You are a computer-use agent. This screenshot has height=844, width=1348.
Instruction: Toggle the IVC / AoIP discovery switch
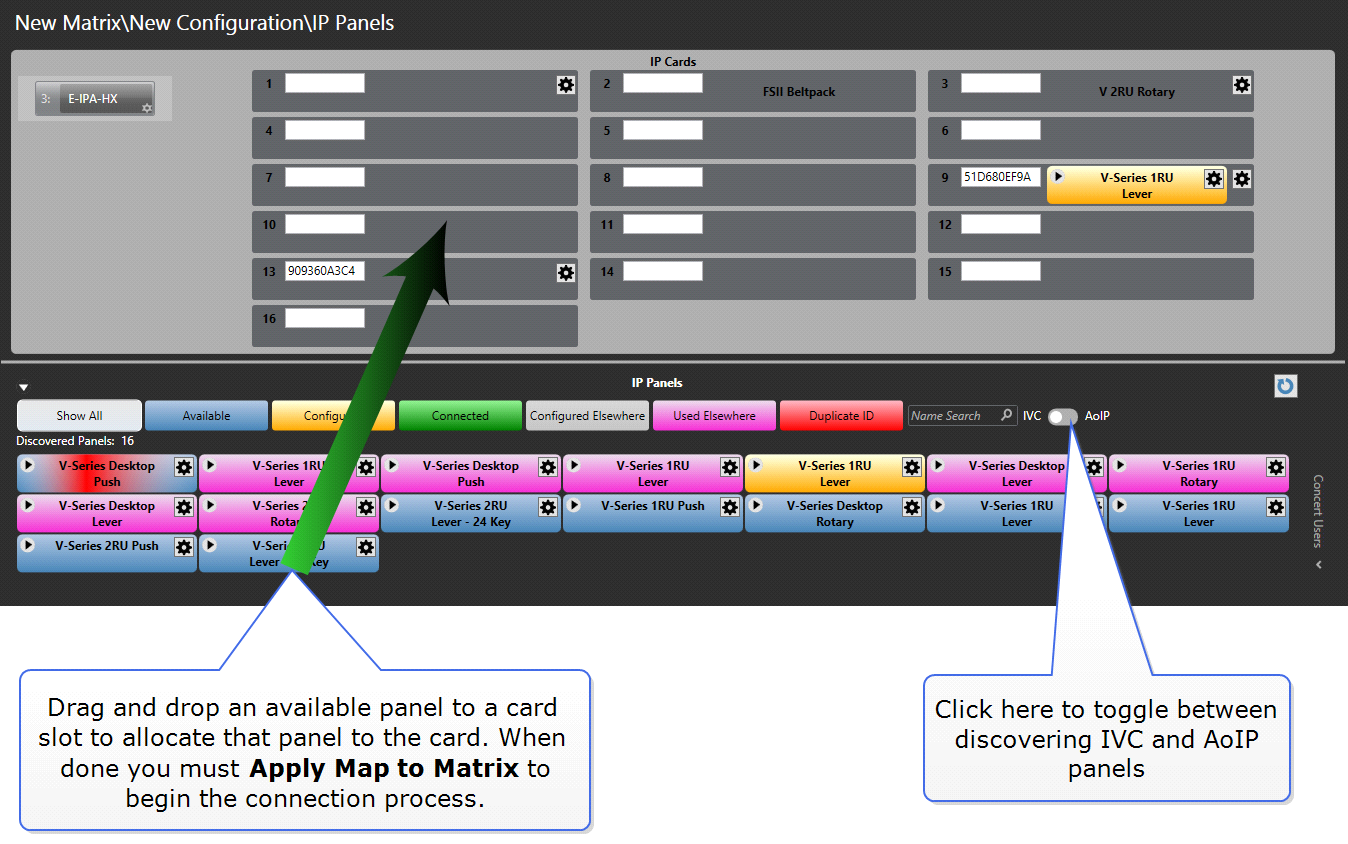coord(1062,416)
